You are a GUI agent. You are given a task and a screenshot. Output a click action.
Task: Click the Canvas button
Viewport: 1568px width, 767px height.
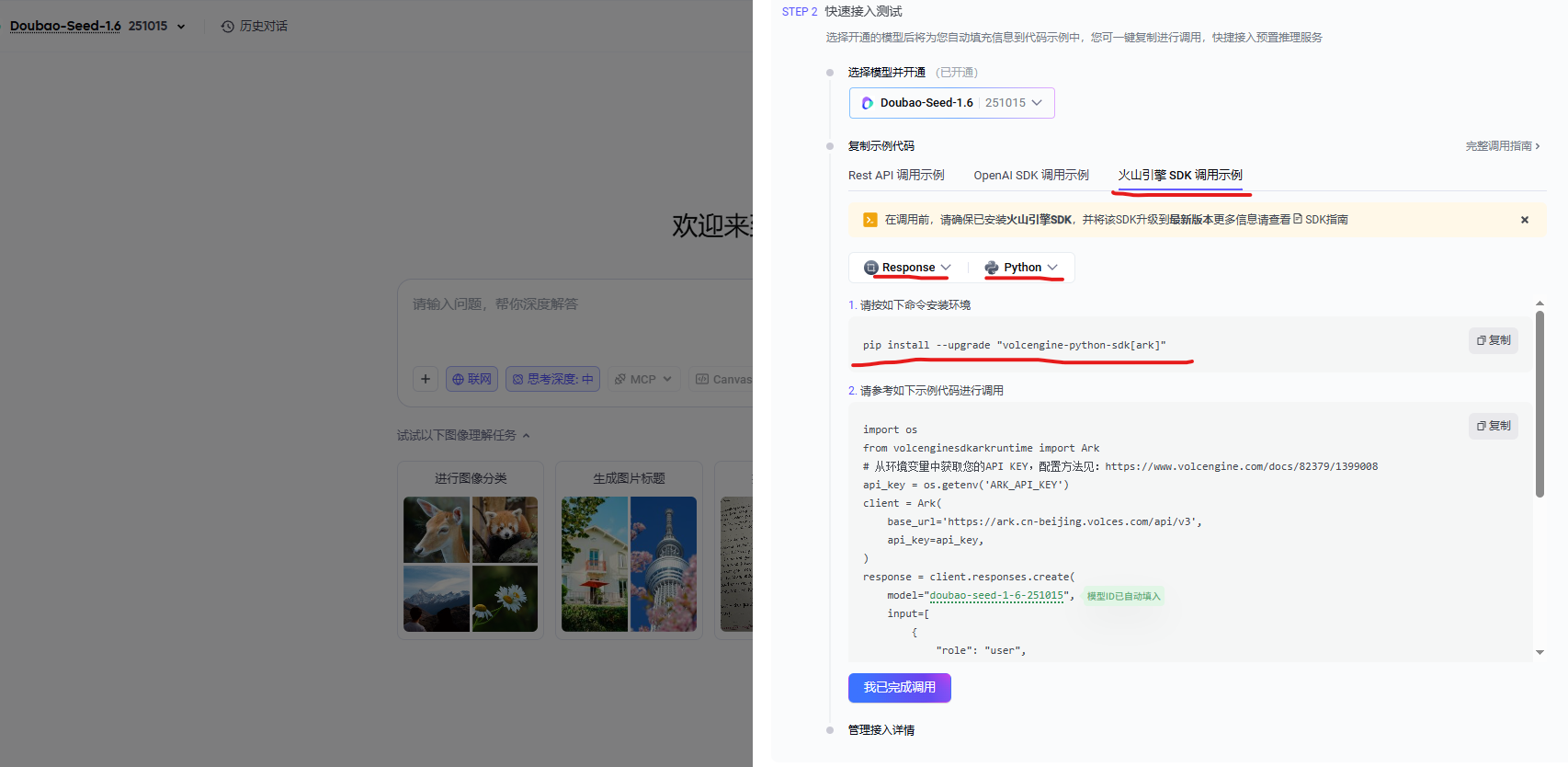tap(722, 379)
